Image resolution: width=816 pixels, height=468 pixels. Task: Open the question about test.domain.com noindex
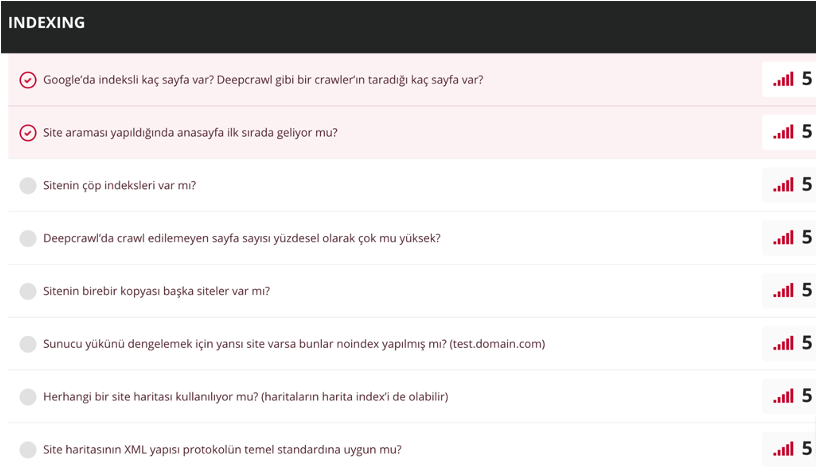pos(294,344)
